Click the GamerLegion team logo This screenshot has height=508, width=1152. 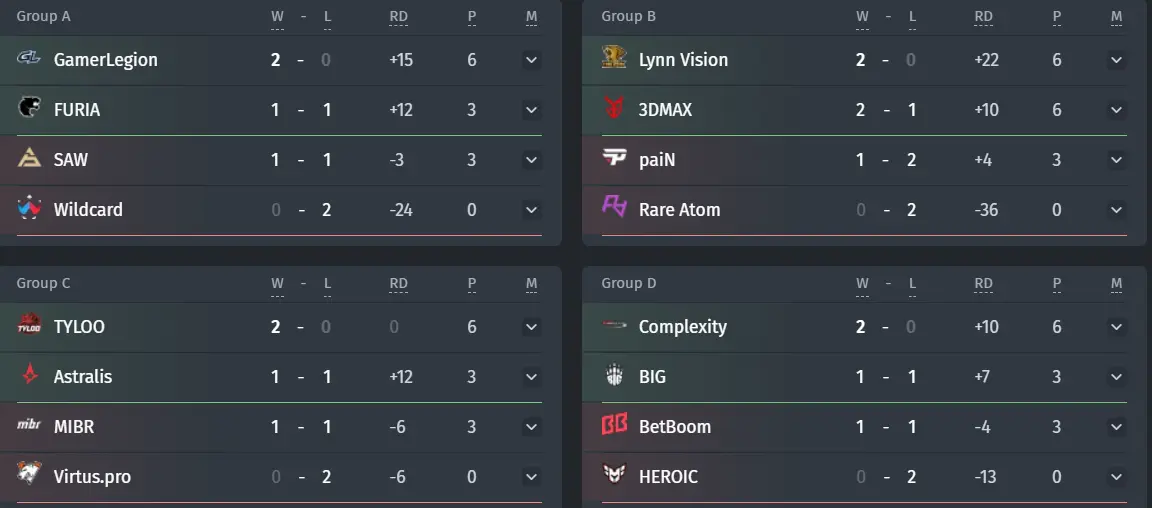tap(29, 57)
